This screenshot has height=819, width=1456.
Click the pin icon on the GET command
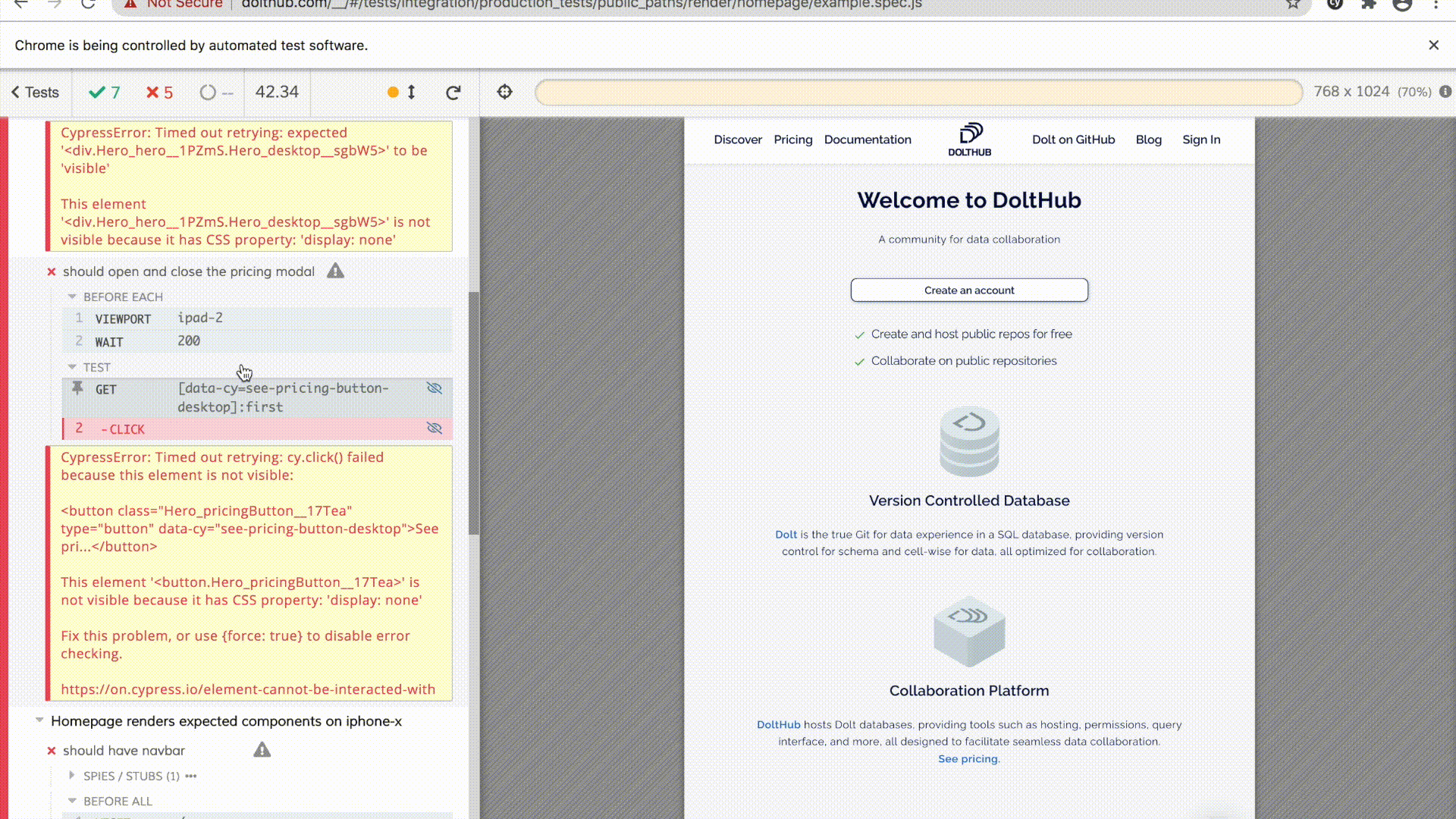[78, 388]
